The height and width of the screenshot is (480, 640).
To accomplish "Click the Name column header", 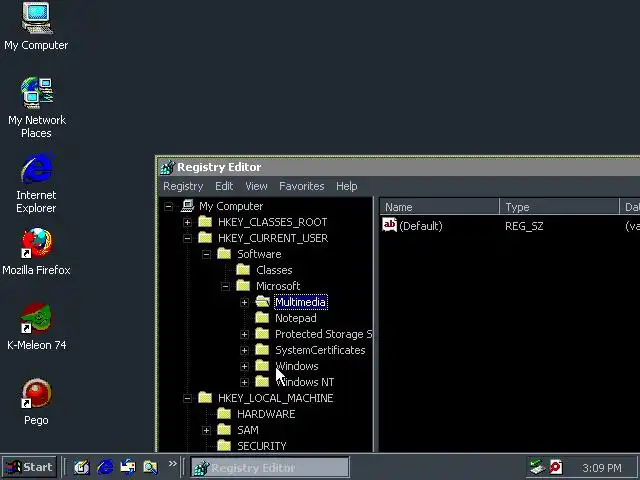I will pos(439,207).
